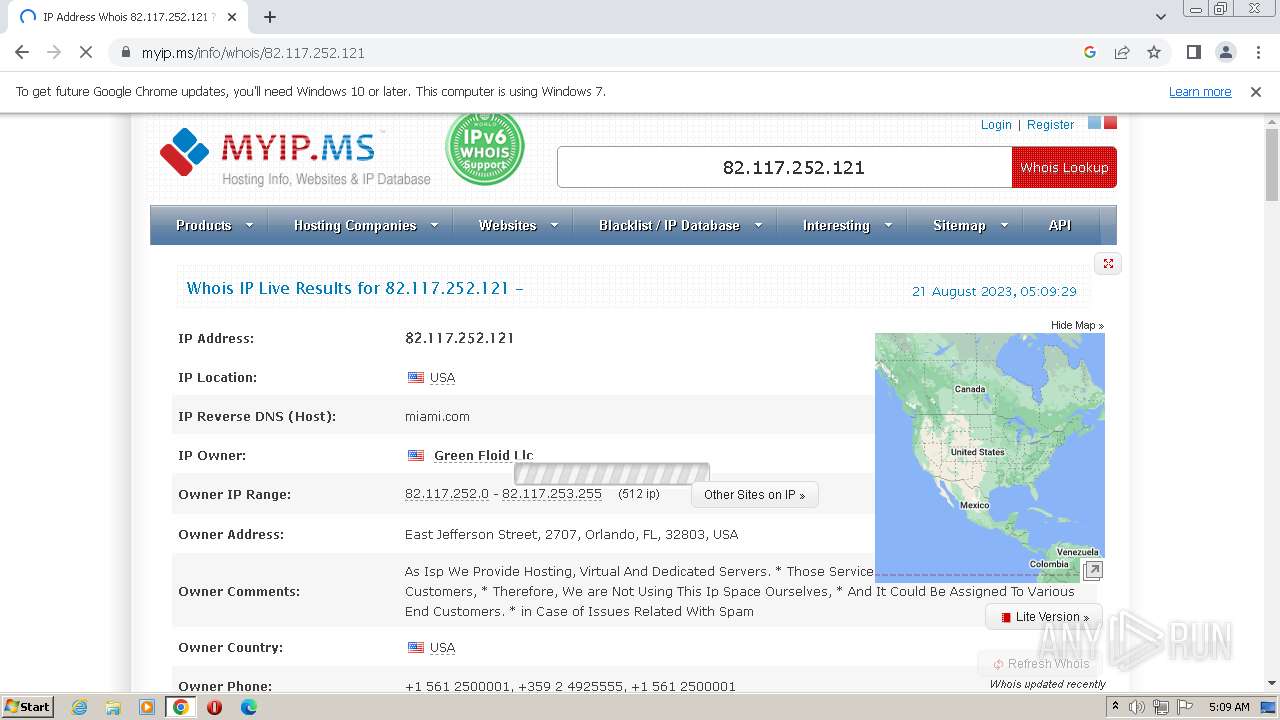This screenshot has height=720, width=1280.
Task: Open Internet Explorer from the taskbar
Action: pyautogui.click(x=80, y=707)
